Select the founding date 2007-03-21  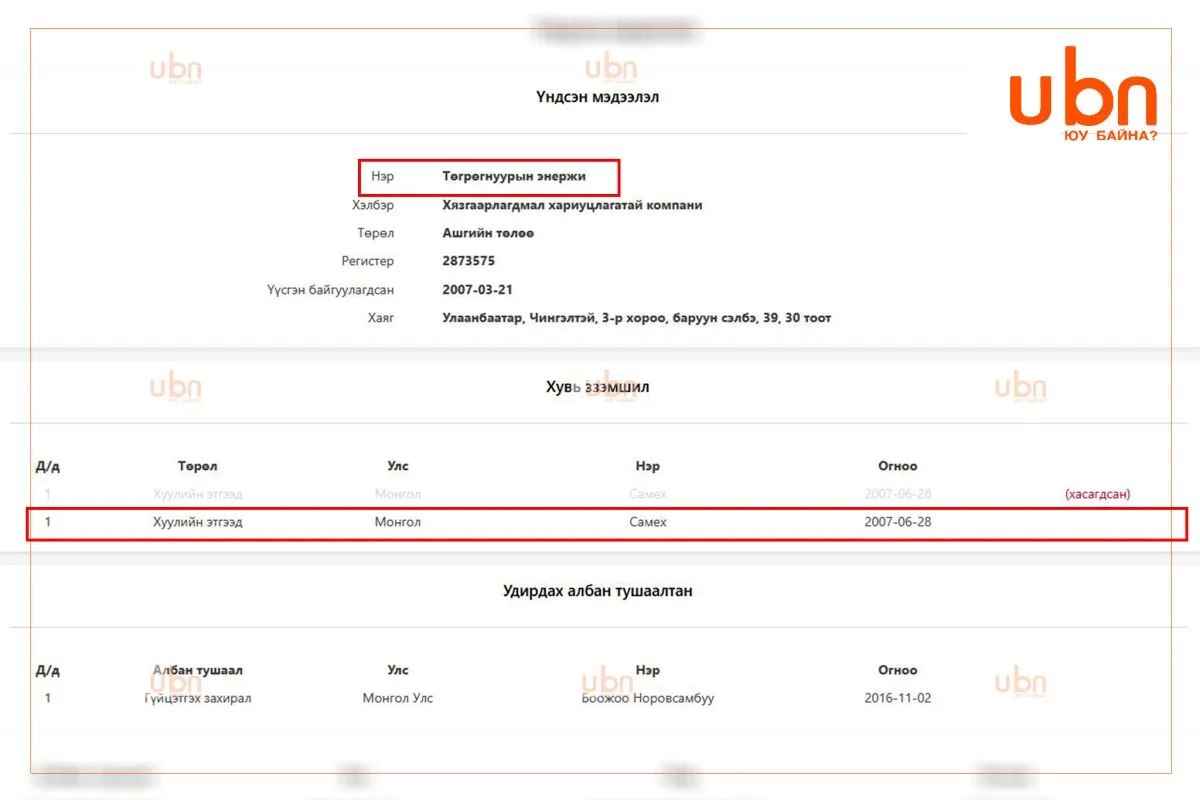pos(477,290)
